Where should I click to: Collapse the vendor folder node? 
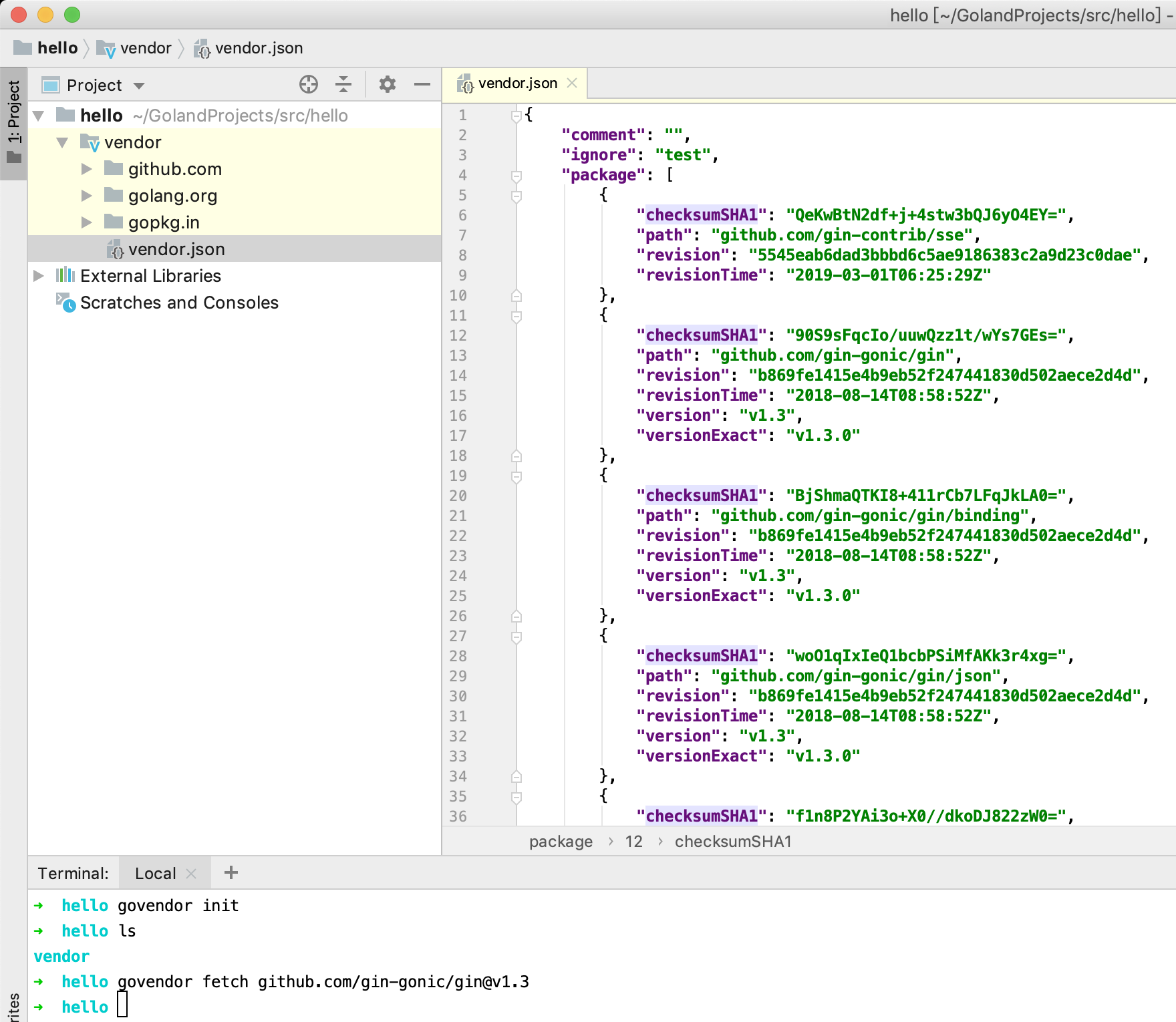63,142
